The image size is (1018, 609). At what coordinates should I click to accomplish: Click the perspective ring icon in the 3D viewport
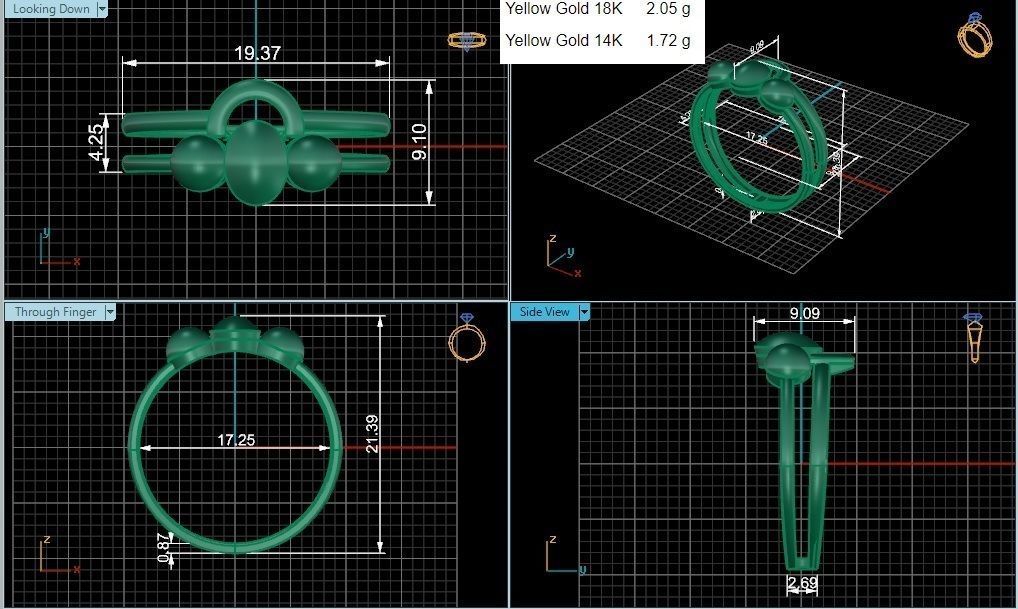point(975,35)
